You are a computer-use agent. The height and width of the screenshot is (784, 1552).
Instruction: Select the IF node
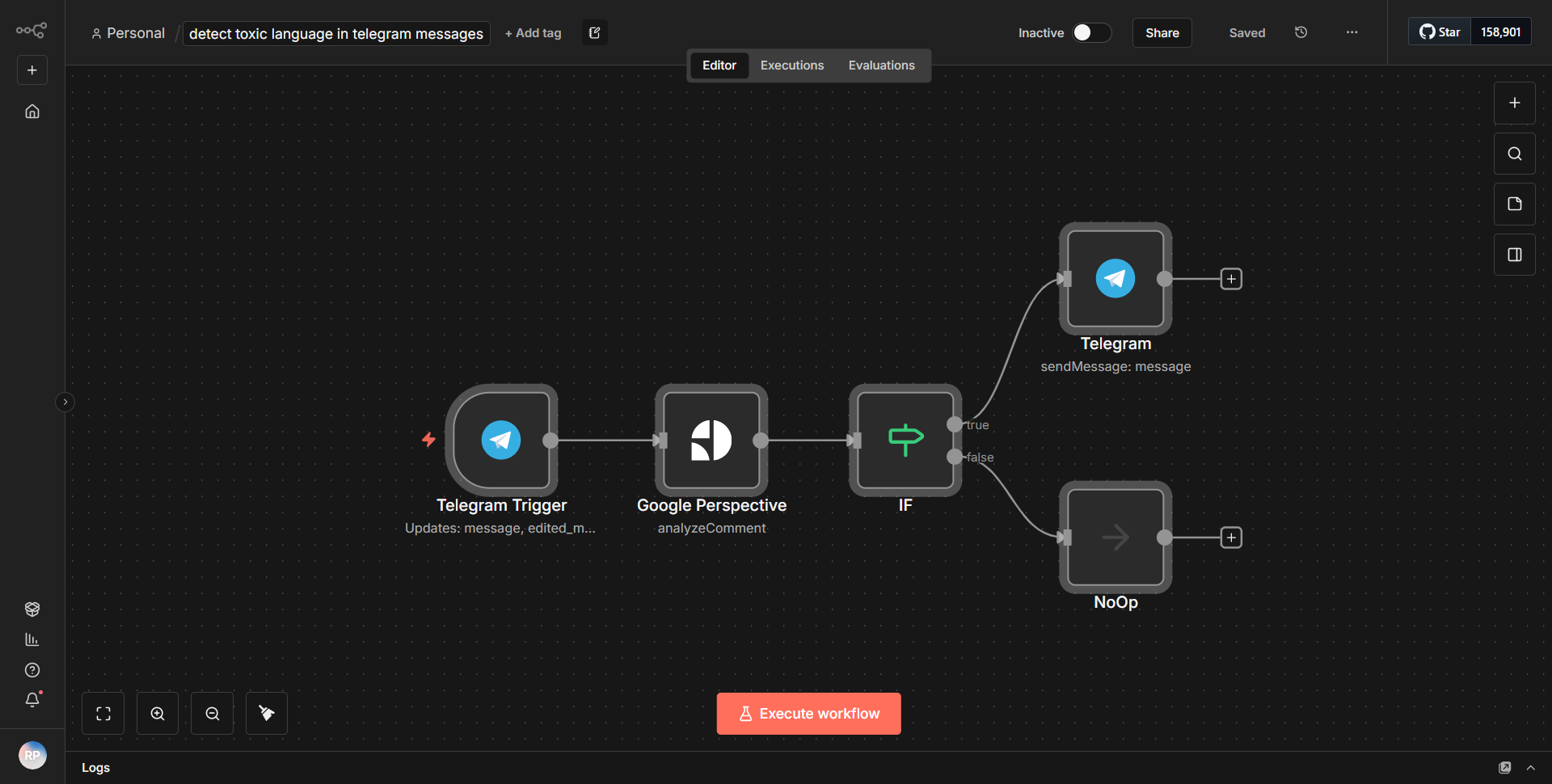[905, 440]
